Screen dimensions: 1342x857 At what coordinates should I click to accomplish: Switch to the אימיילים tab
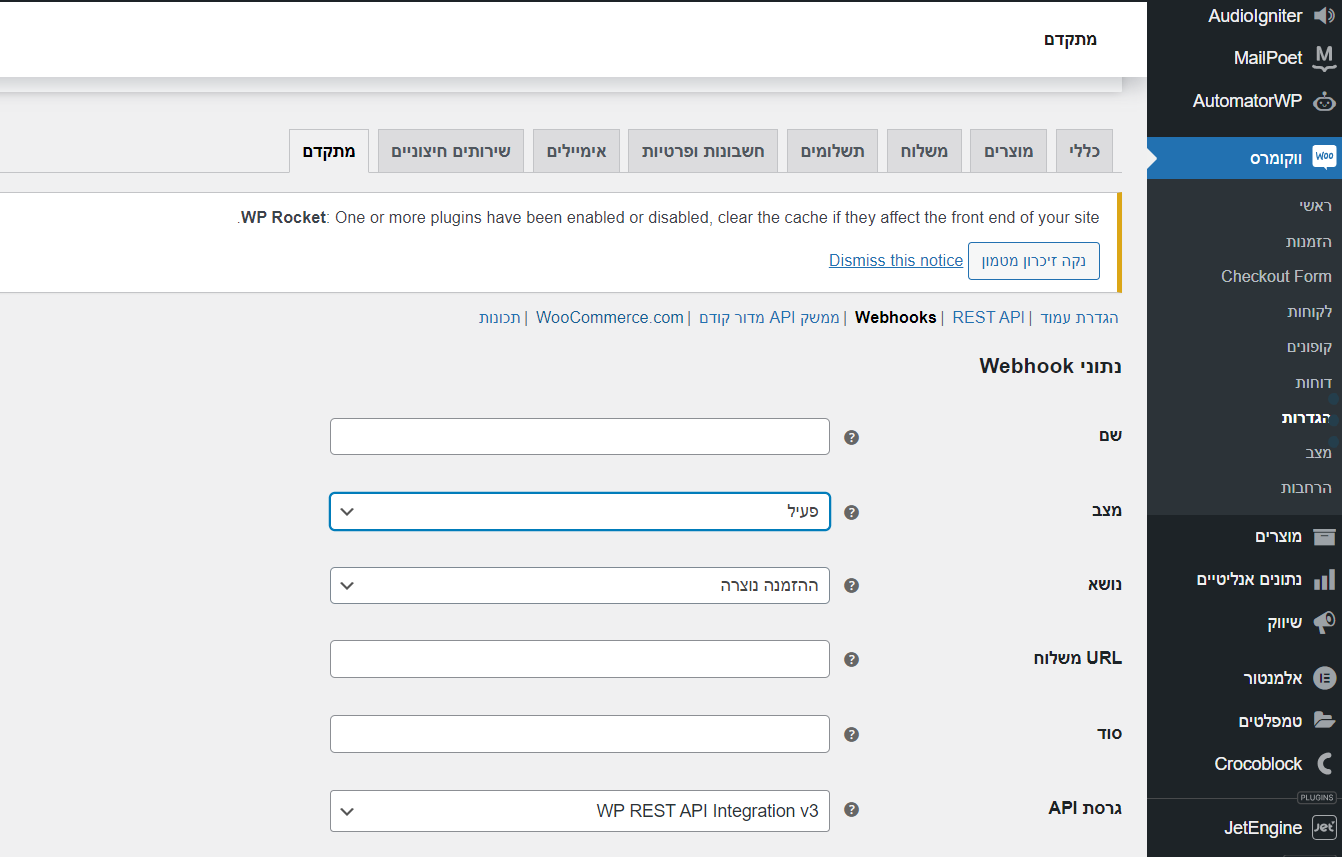576,151
